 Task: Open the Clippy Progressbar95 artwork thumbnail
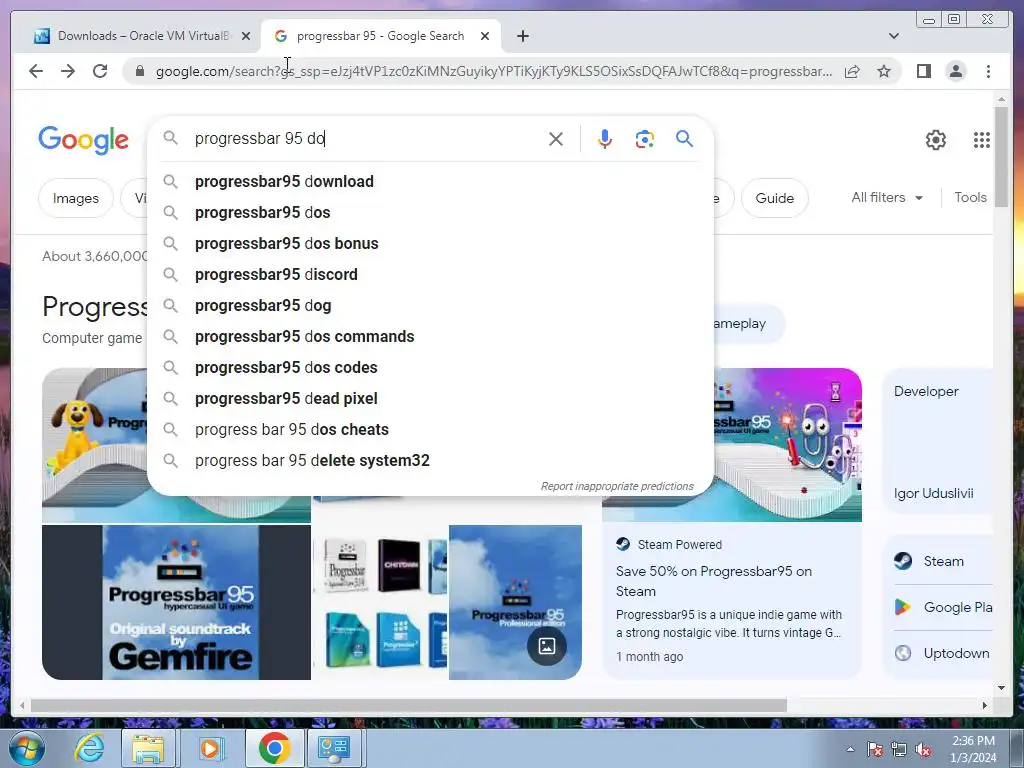(788, 445)
